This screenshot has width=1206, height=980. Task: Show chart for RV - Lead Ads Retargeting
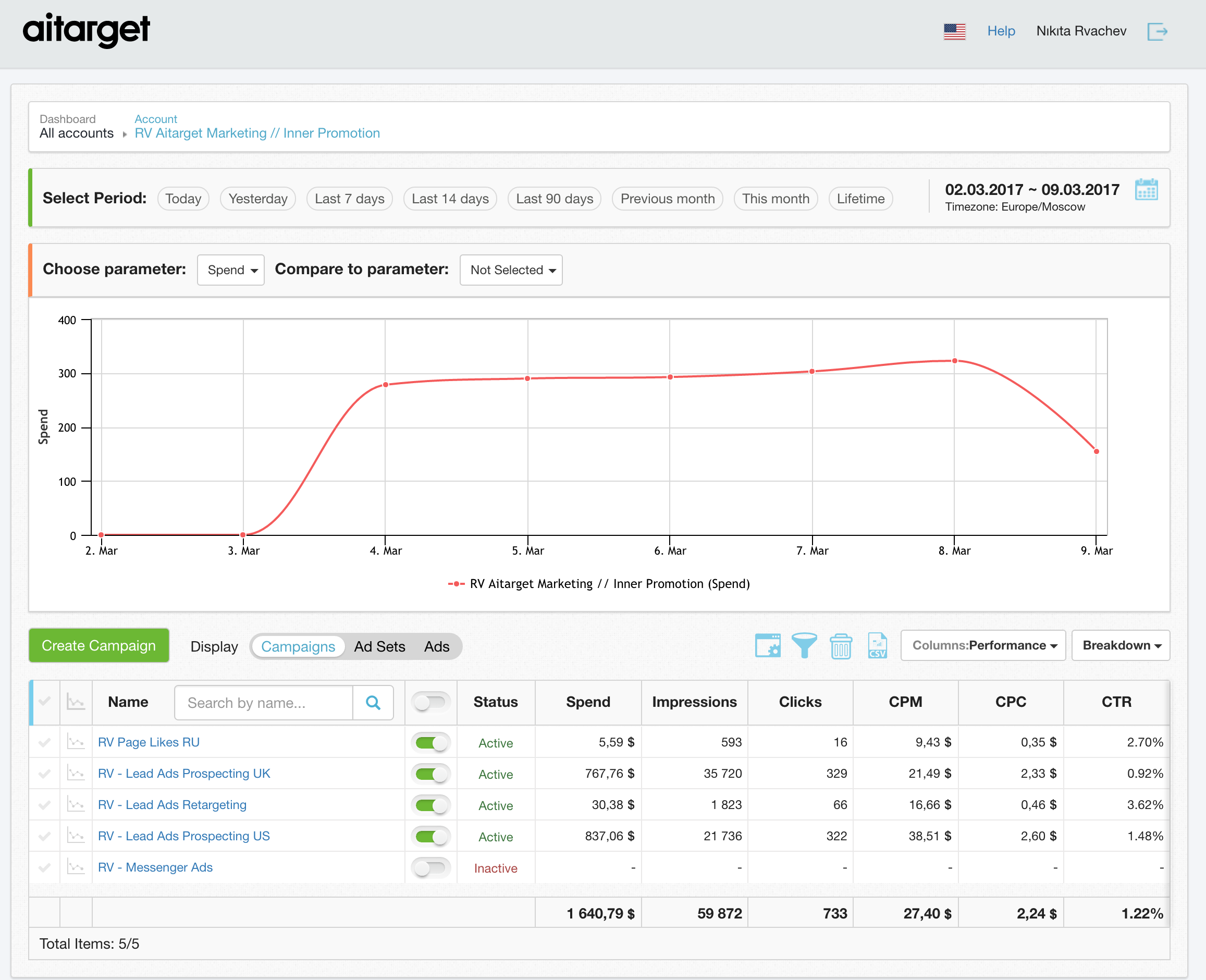(76, 804)
